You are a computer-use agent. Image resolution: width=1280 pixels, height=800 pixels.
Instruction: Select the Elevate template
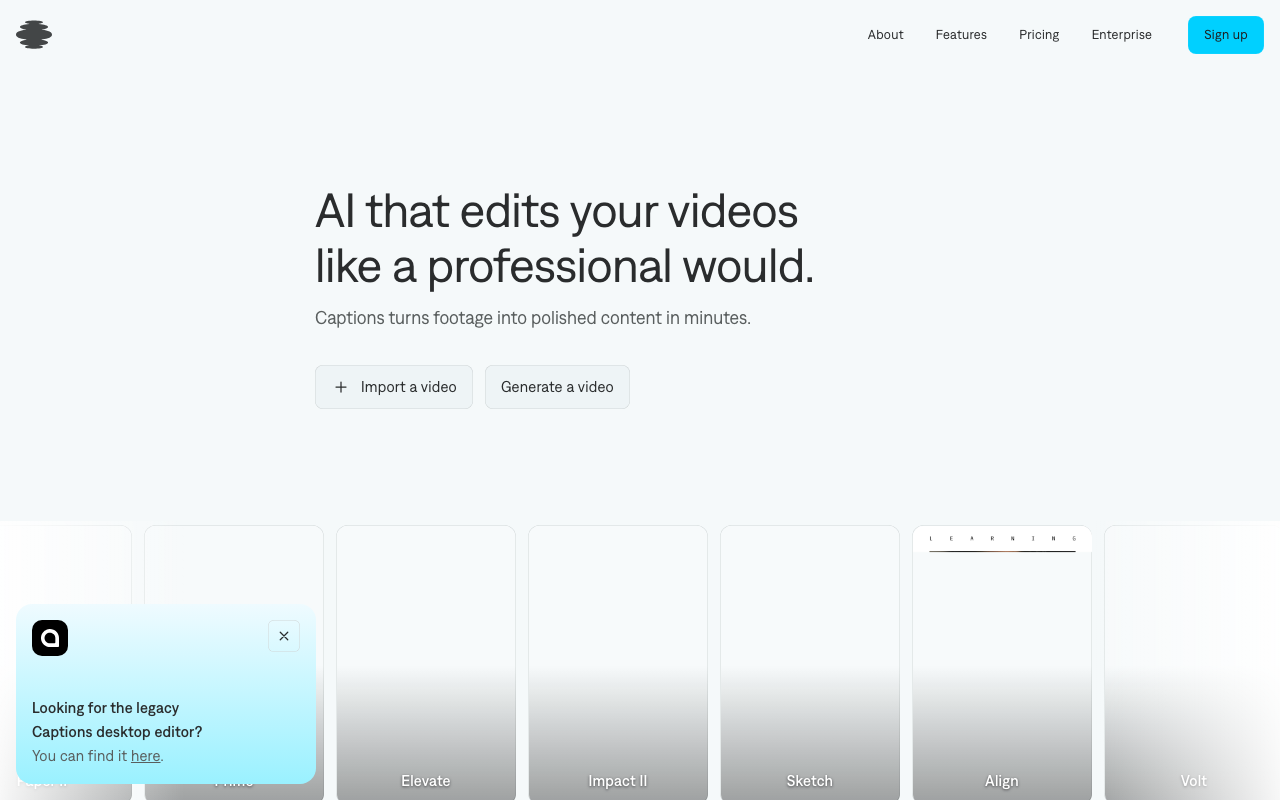pyautogui.click(x=425, y=660)
